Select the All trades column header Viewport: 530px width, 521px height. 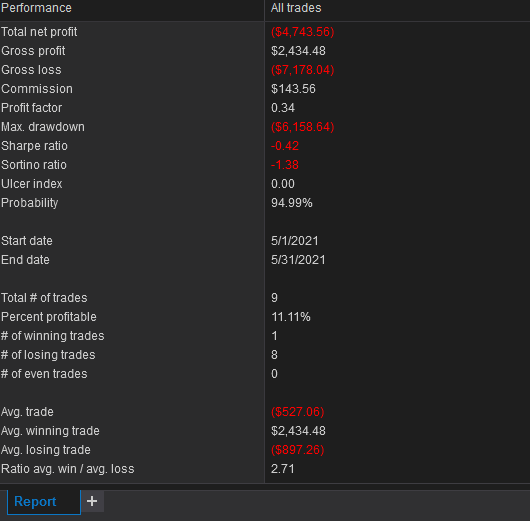point(296,8)
